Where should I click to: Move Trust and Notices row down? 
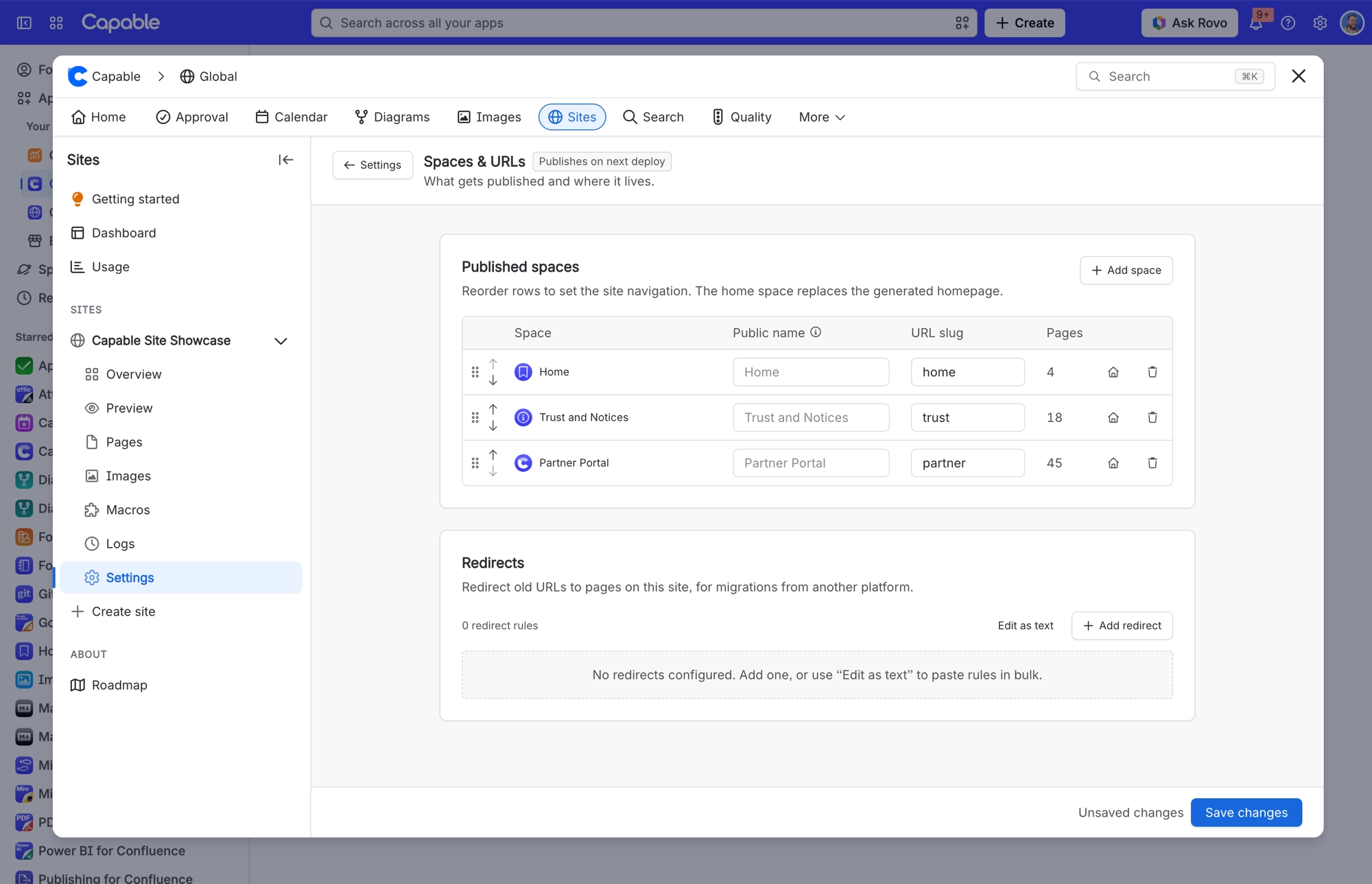point(493,426)
